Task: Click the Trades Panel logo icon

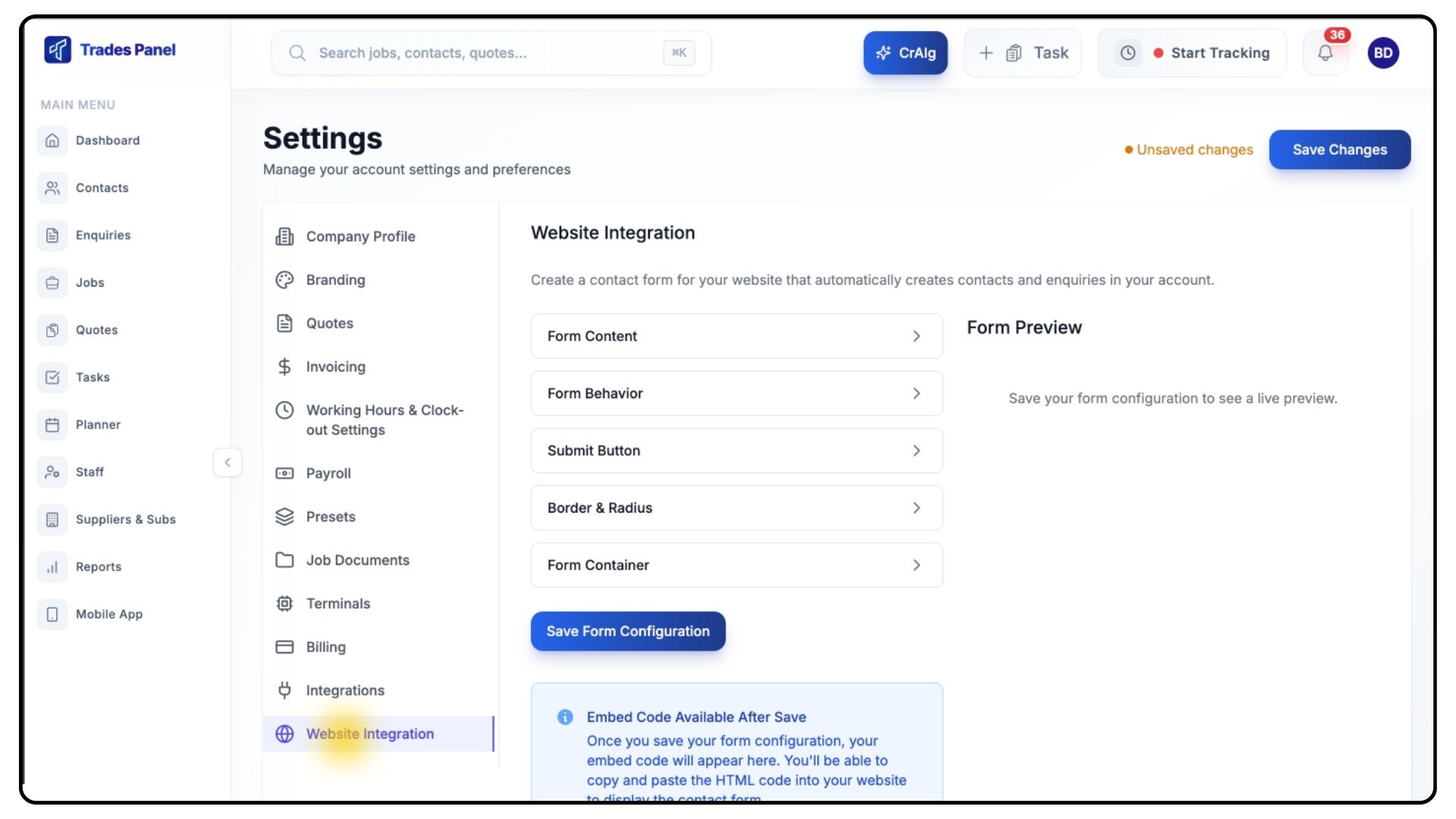Action: pyautogui.click(x=58, y=50)
